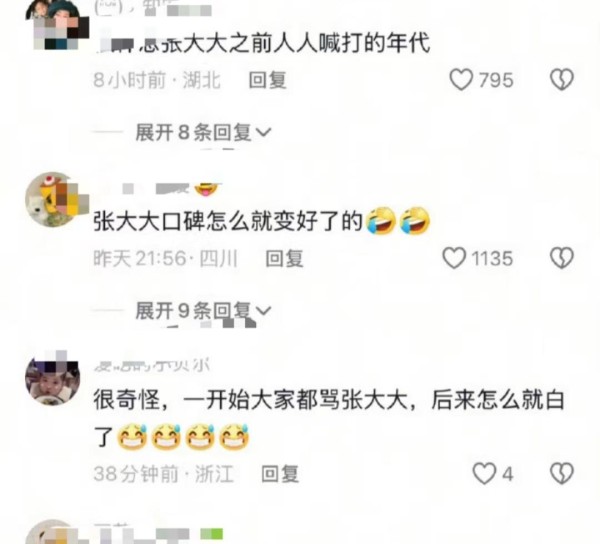600x544 pixels.
Task: Reply to the 8小时前 湖北 comment
Action: tap(267, 80)
